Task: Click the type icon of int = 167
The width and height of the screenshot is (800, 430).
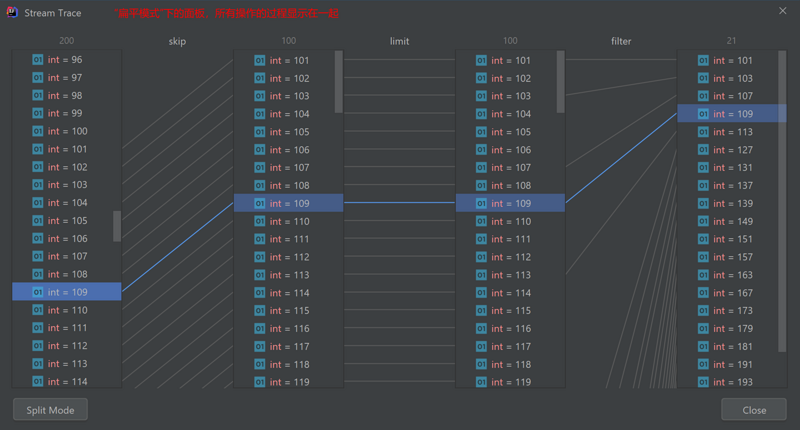Action: pyautogui.click(x=703, y=293)
